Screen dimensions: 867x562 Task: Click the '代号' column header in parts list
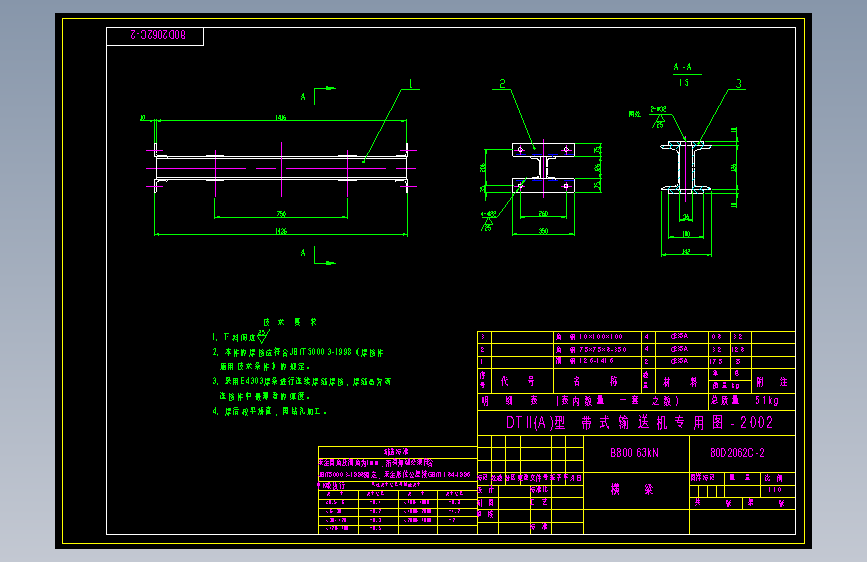click(x=518, y=381)
